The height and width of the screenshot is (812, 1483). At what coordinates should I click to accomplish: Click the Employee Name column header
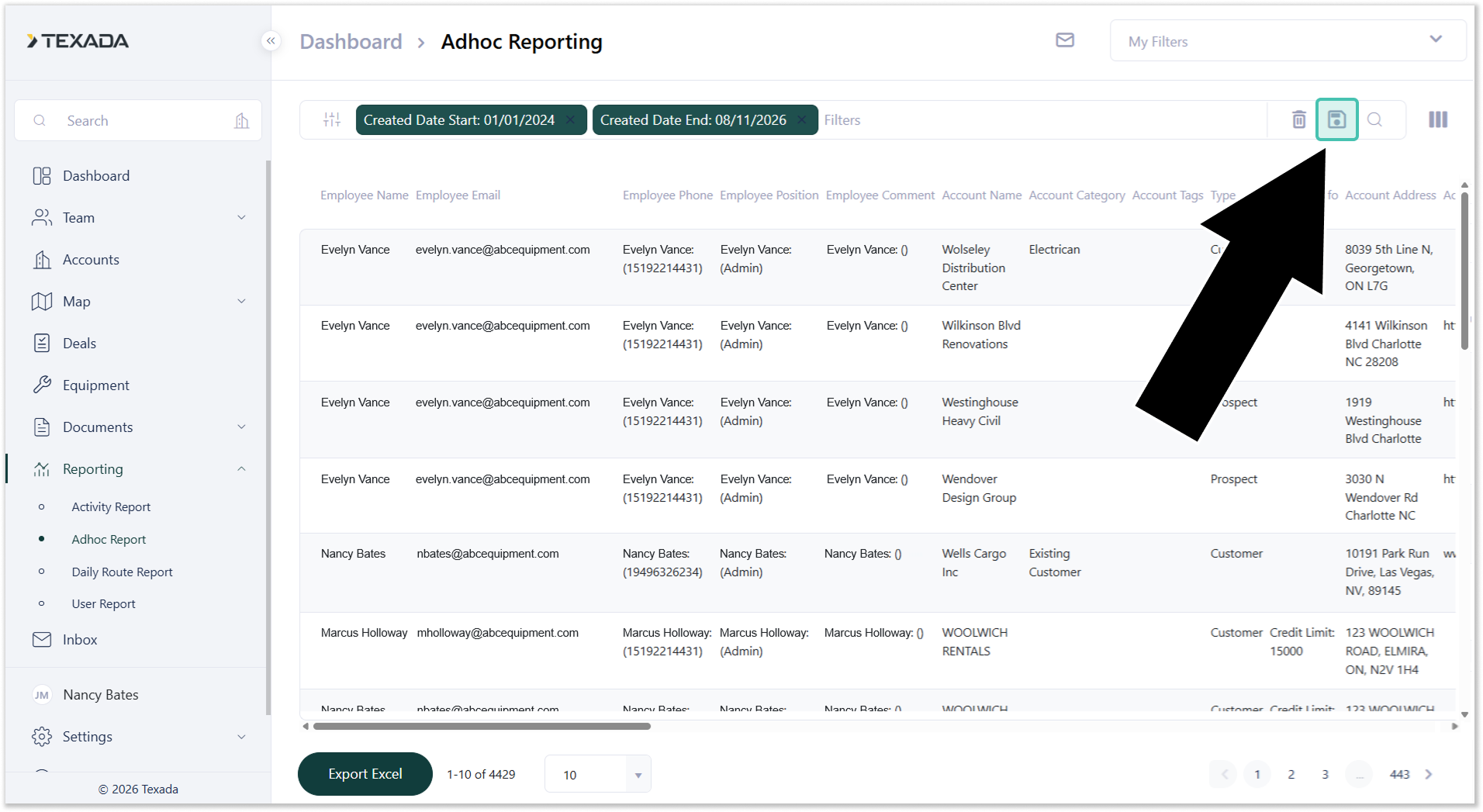[365, 195]
